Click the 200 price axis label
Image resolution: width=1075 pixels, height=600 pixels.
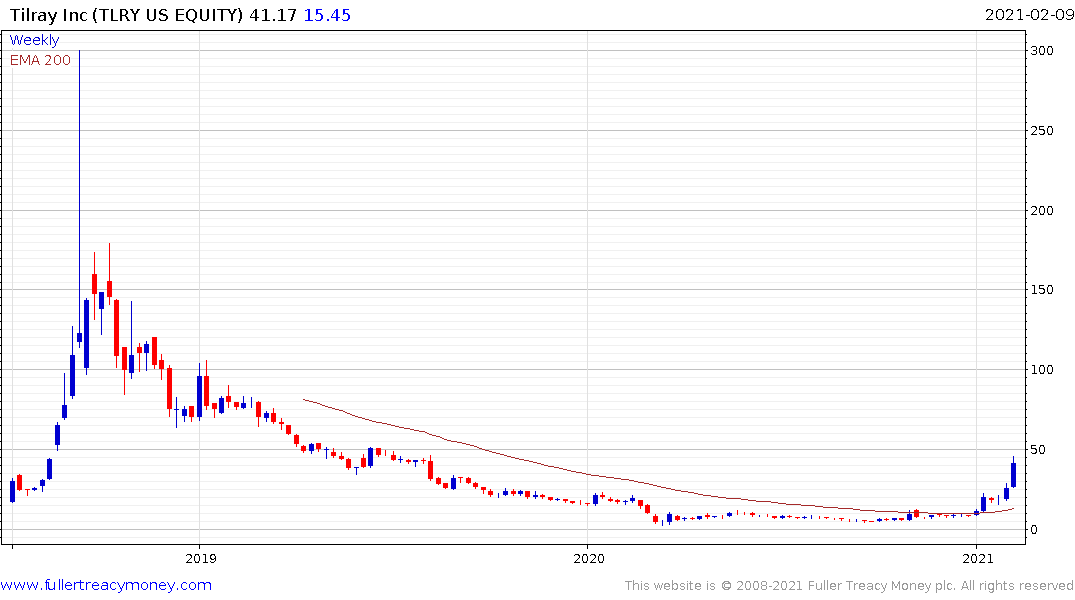(x=1042, y=211)
